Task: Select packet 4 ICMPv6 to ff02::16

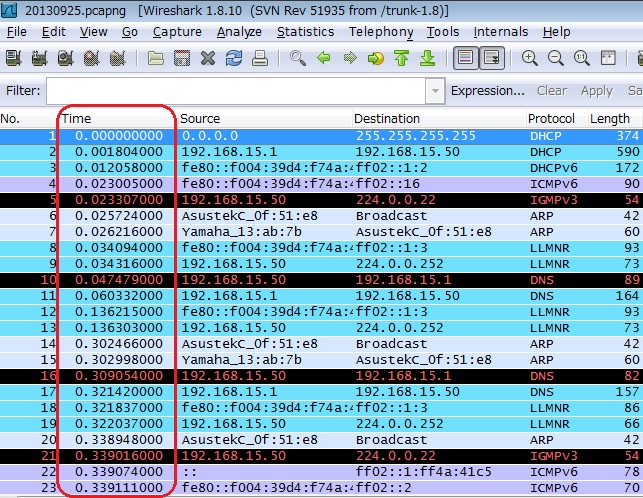Action: [x=322, y=184]
